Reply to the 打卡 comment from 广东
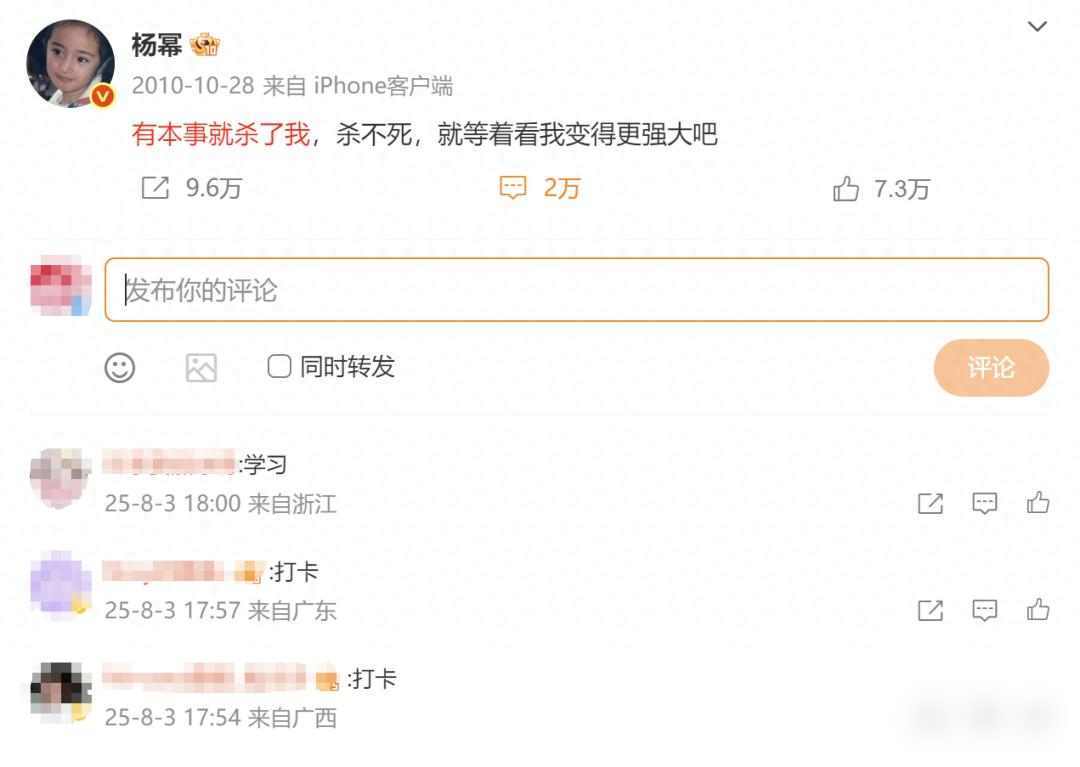This screenshot has height=767, width=1080. tap(984, 610)
